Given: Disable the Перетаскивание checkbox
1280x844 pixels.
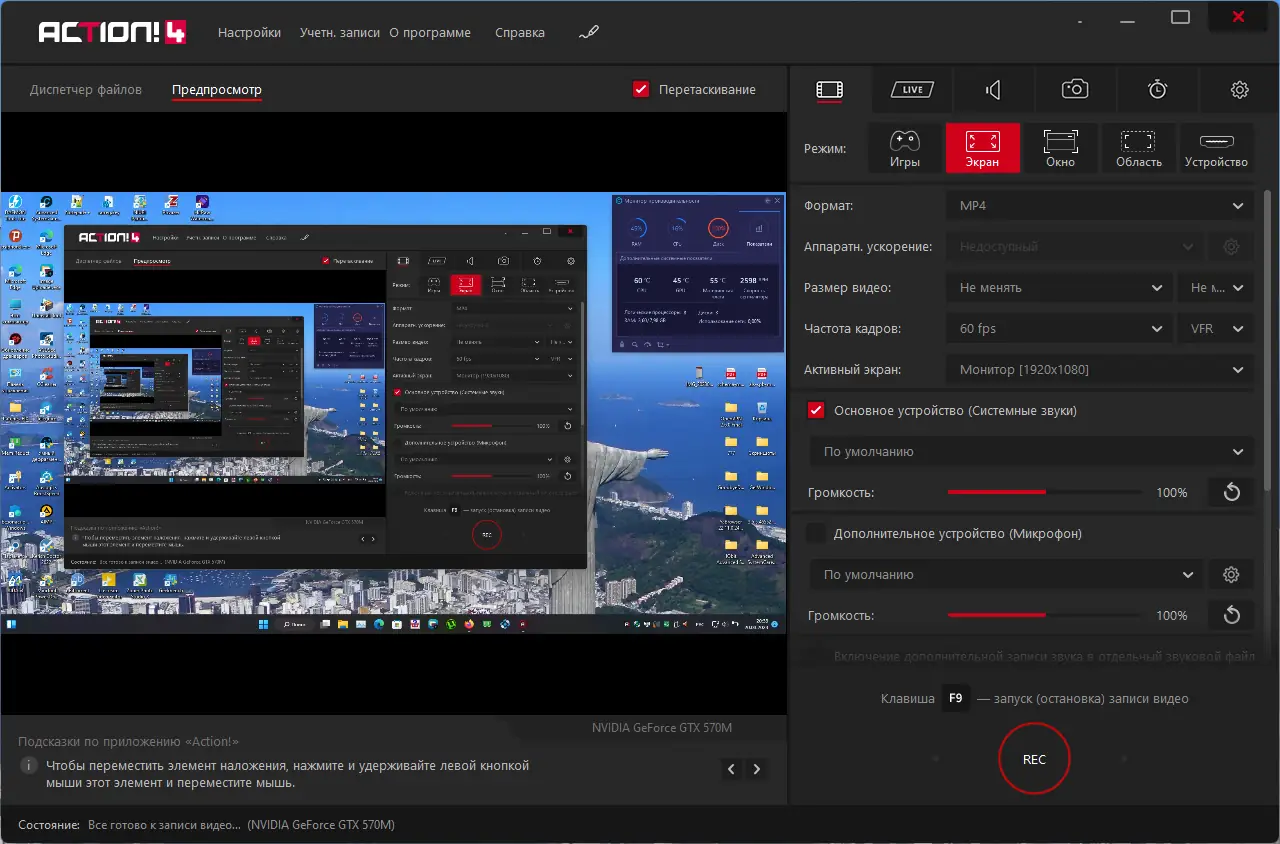Looking at the screenshot, I should 642,89.
